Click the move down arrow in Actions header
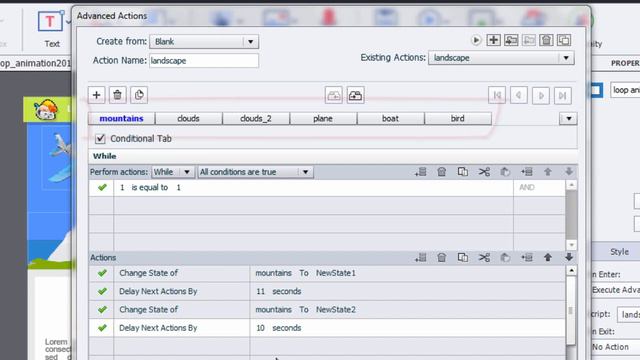This screenshot has width=640, height=360. [569, 258]
